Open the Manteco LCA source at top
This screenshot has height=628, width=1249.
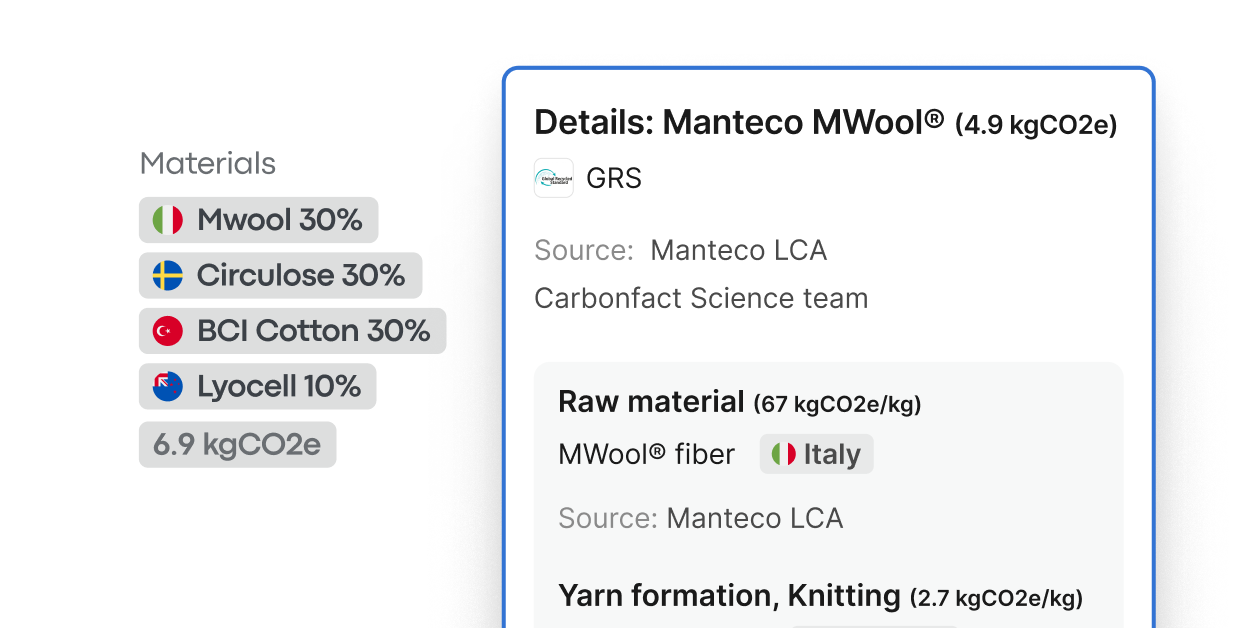738,250
